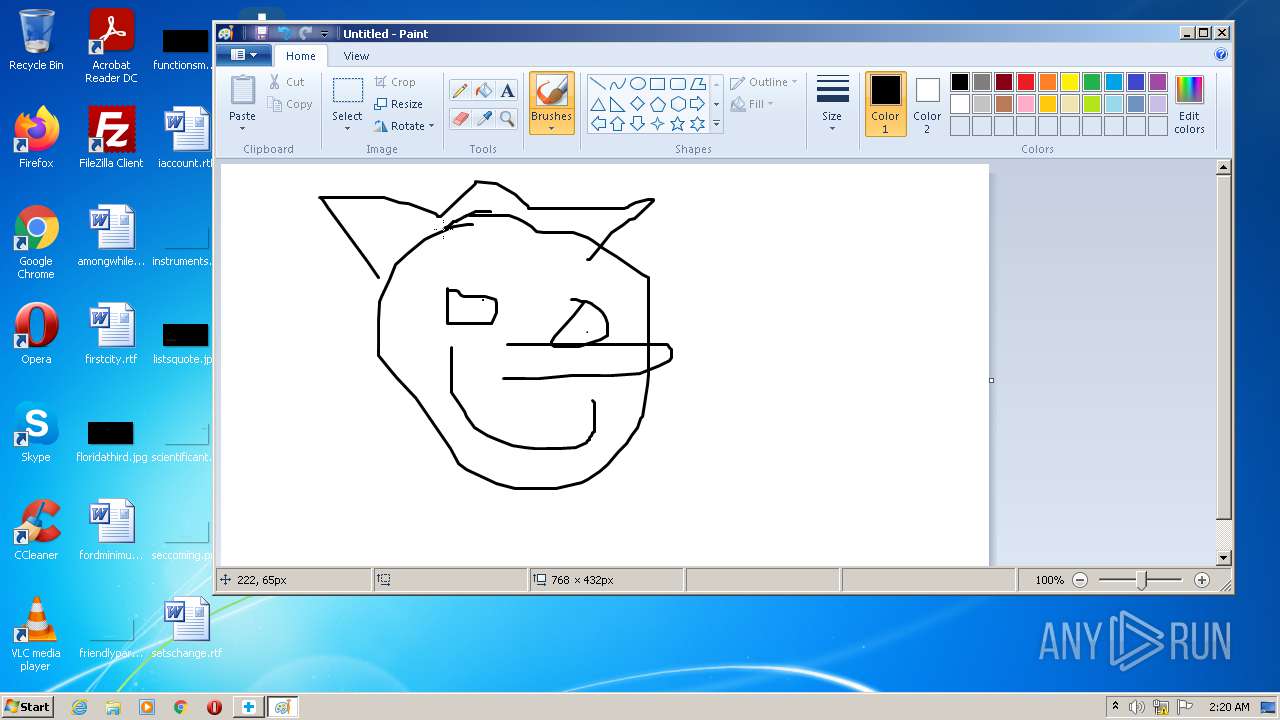
Task: Open Google Chrome desktop shortcut
Action: point(36,243)
